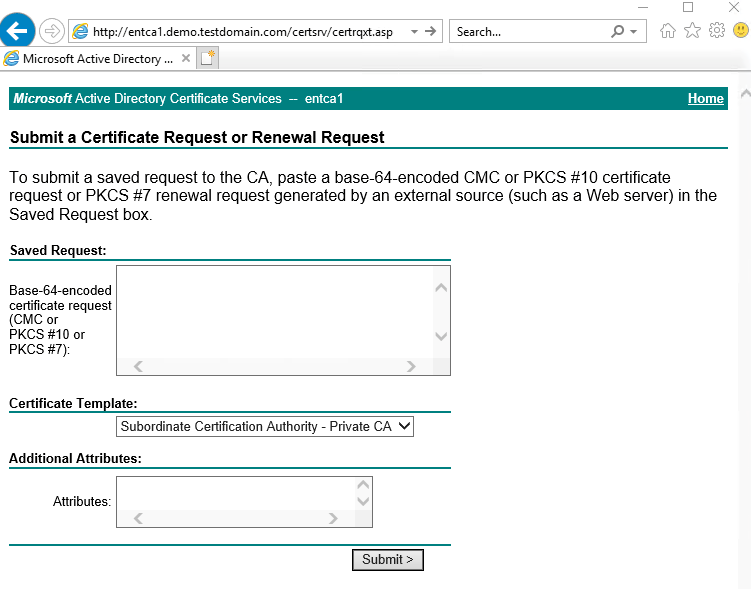Open the Tools gear icon
Image resolution: width=751 pixels, height=589 pixels.
coord(717,31)
